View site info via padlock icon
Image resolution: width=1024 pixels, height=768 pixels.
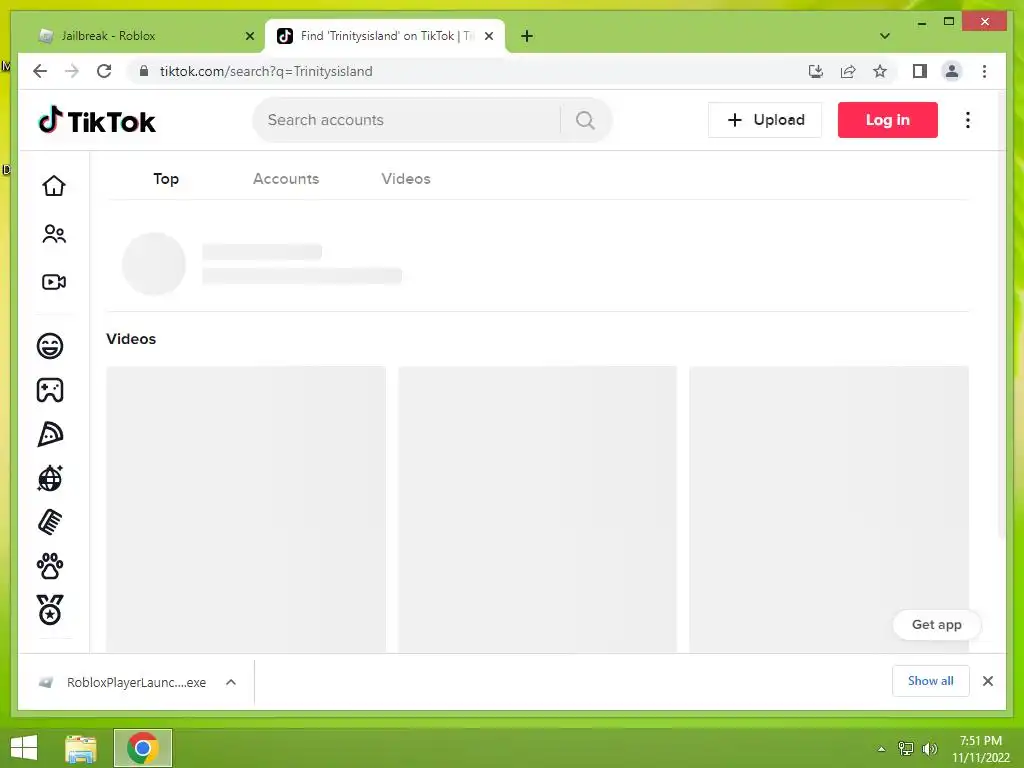[x=144, y=71]
